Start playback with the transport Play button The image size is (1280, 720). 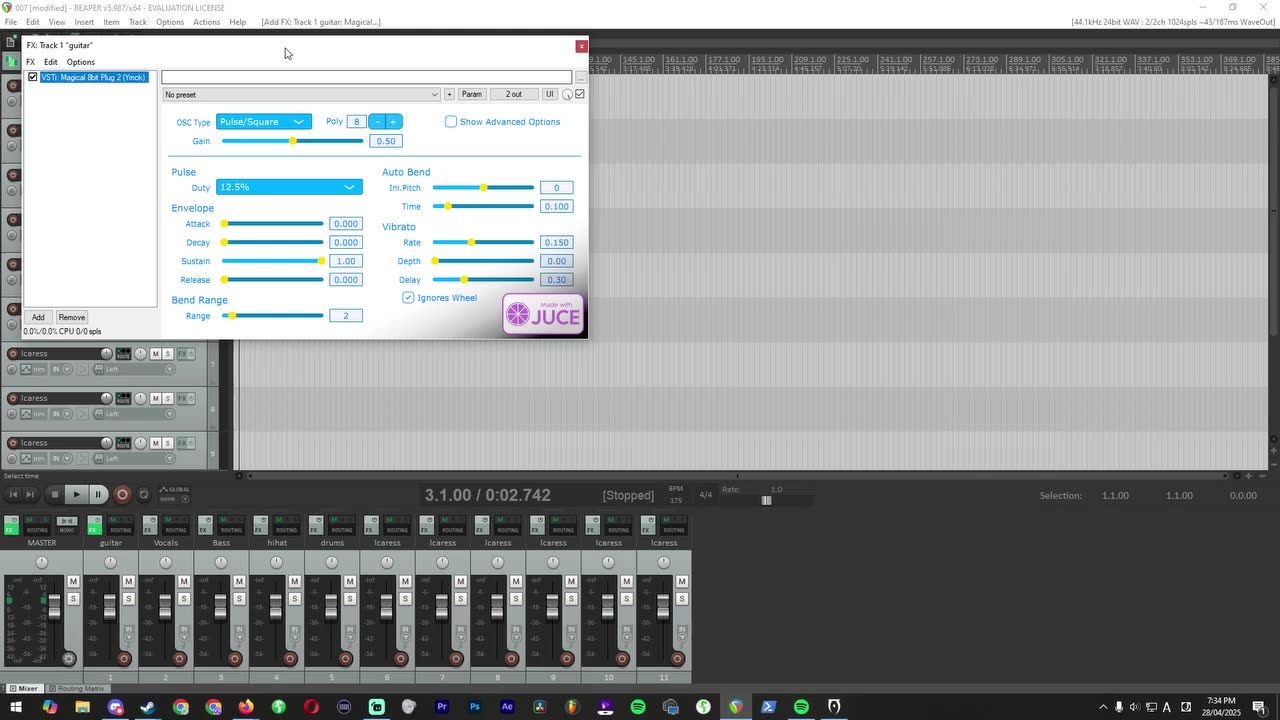tap(76, 494)
